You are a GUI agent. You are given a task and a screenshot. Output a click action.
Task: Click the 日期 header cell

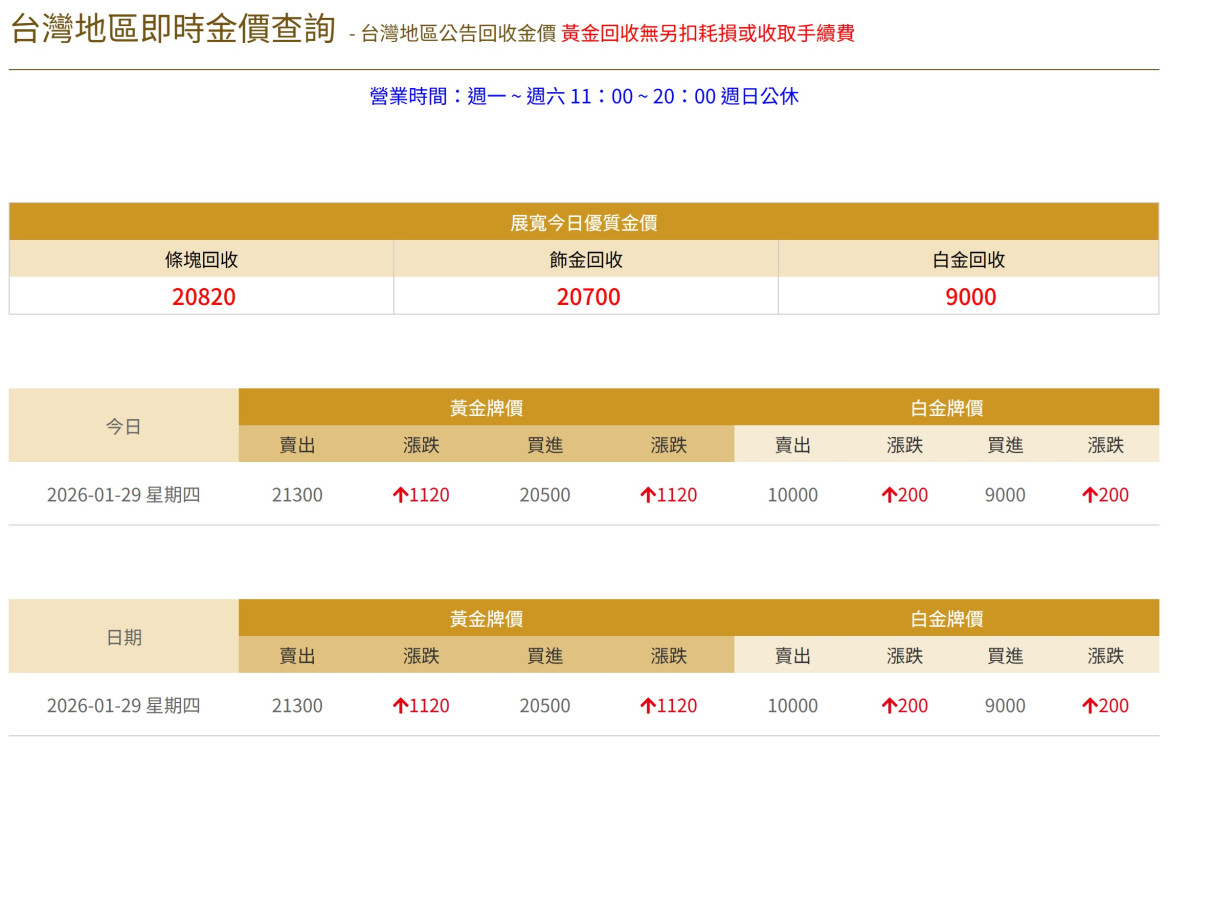124,637
